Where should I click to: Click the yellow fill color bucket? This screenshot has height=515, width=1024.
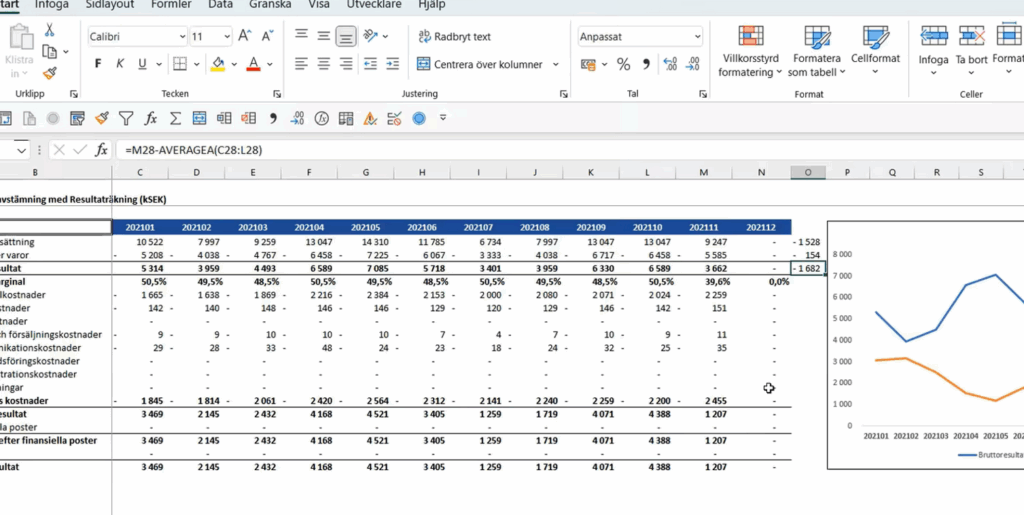[219, 64]
